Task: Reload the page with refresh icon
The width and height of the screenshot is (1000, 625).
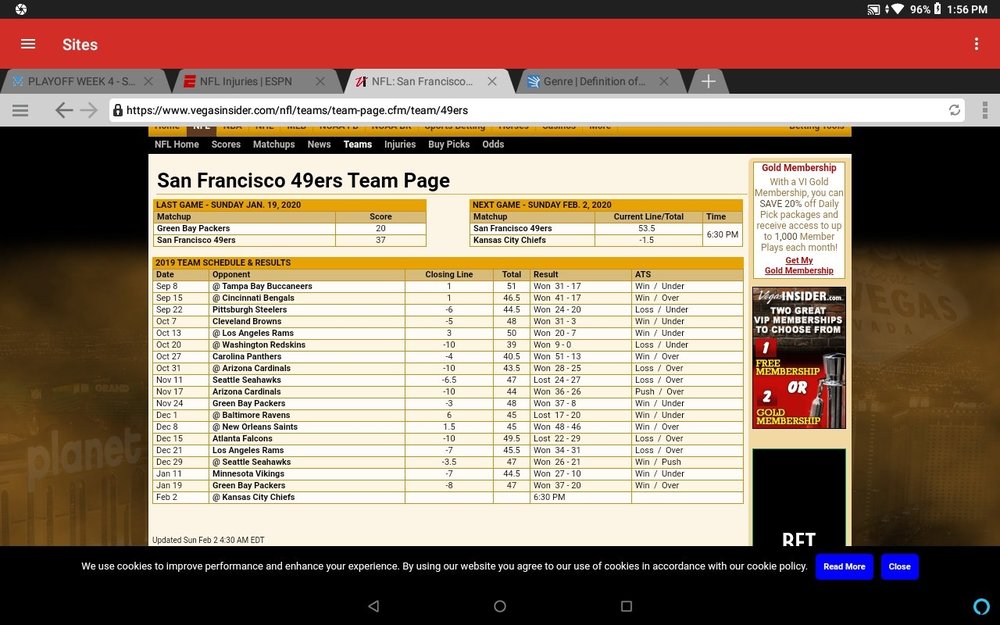Action: pos(954,110)
